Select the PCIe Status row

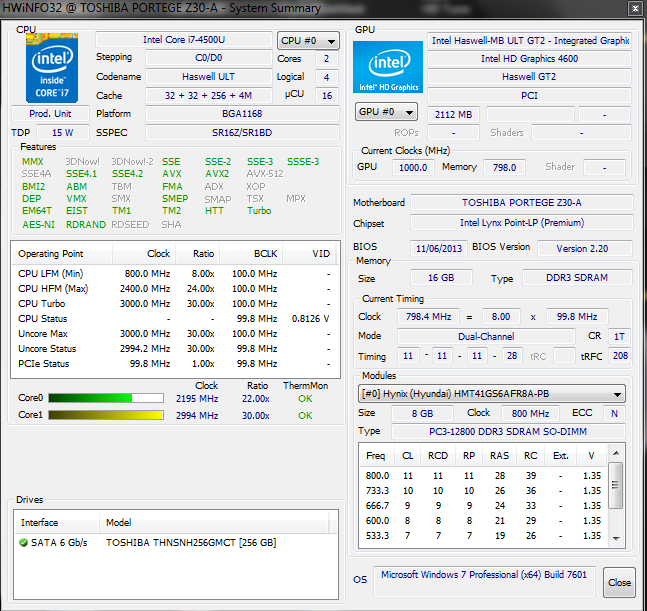[x=175, y=364]
